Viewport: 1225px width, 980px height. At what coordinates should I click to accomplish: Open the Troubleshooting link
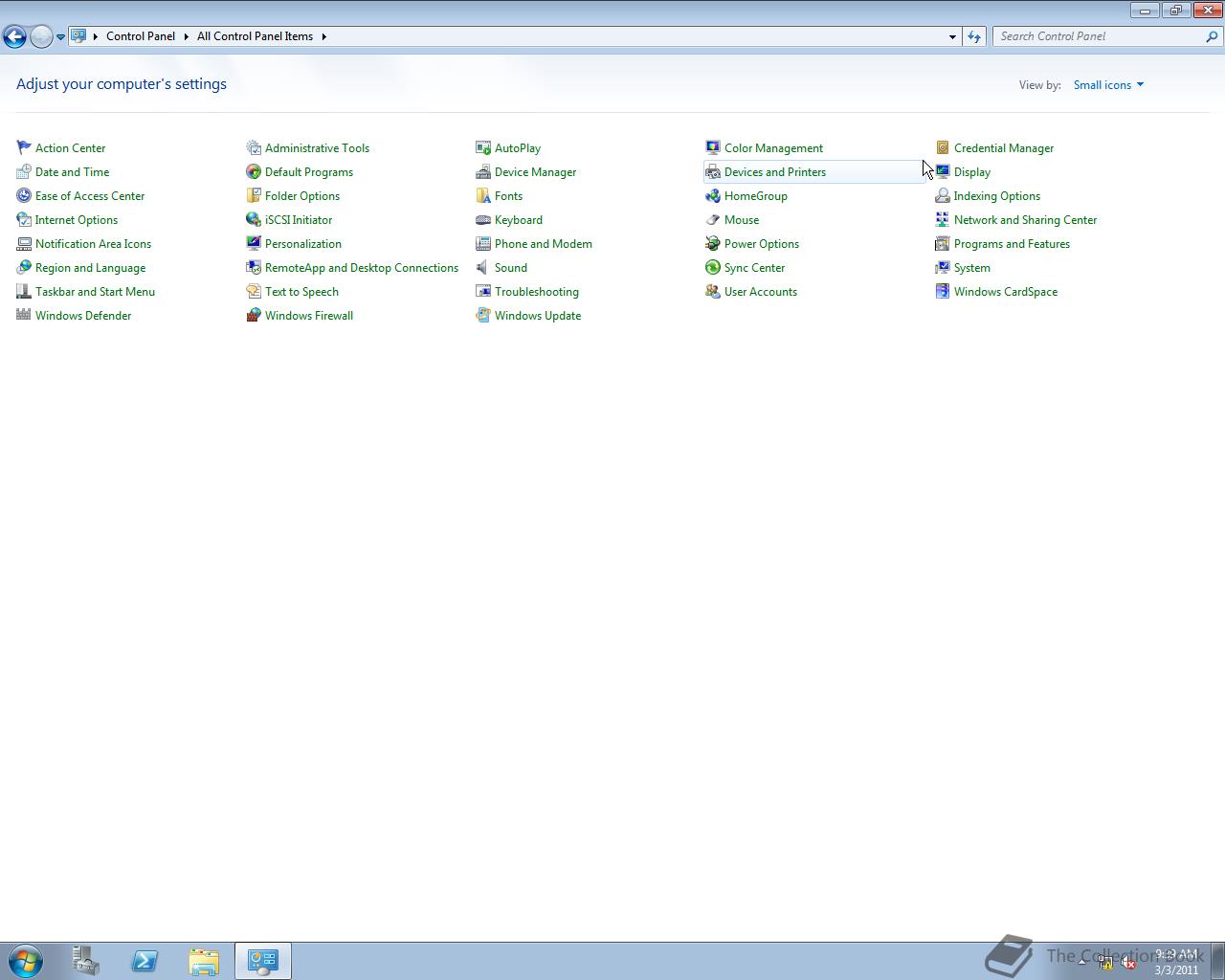tap(537, 292)
